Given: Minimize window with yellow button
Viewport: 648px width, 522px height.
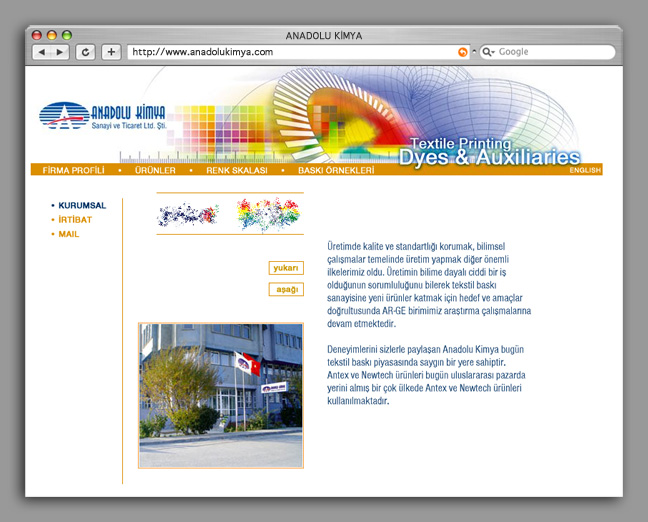Looking at the screenshot, I should click(52, 35).
